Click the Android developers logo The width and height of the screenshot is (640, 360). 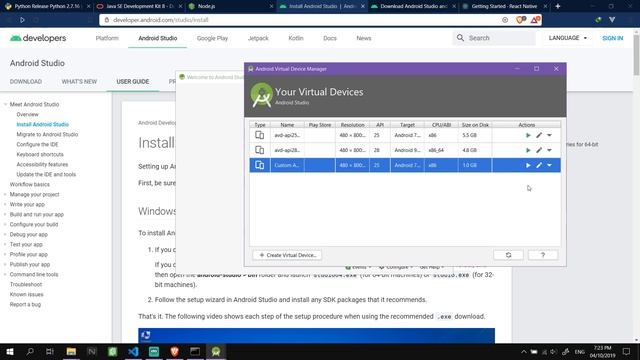coord(38,38)
